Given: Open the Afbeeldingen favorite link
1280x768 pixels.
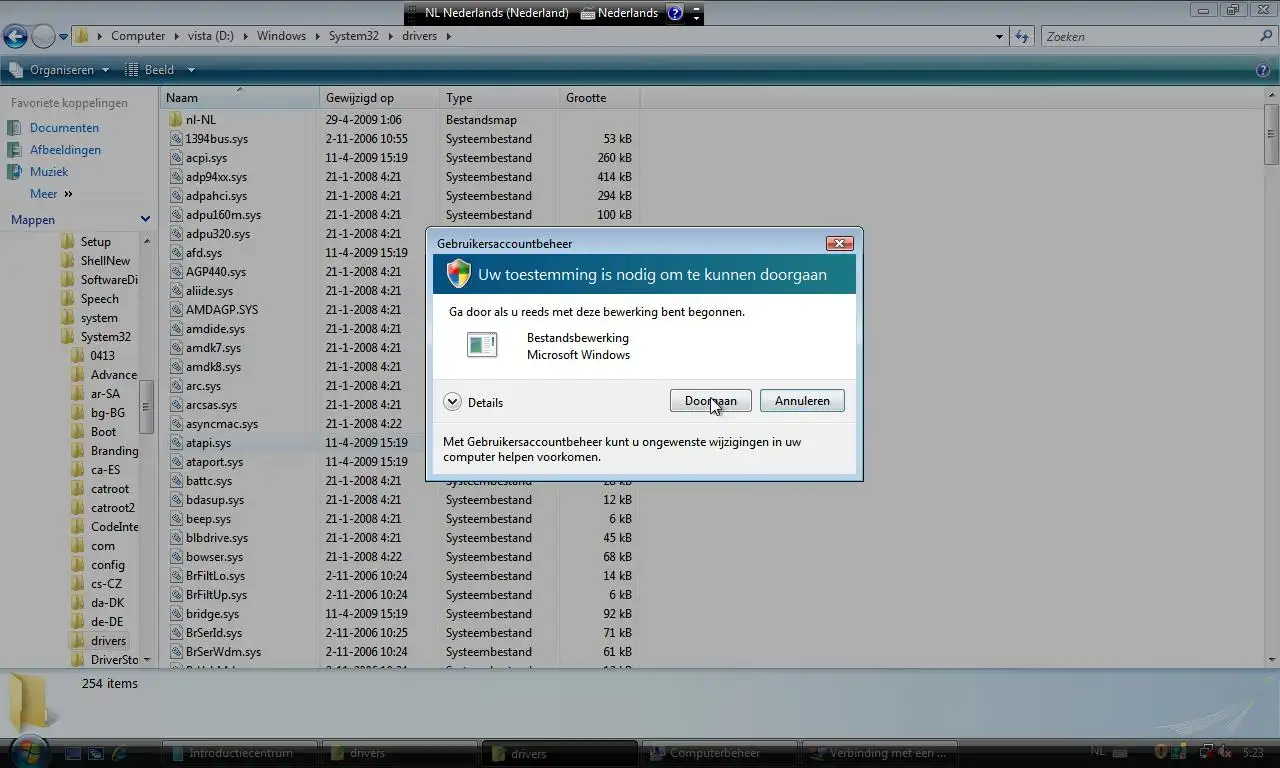Looking at the screenshot, I should click(x=65, y=150).
